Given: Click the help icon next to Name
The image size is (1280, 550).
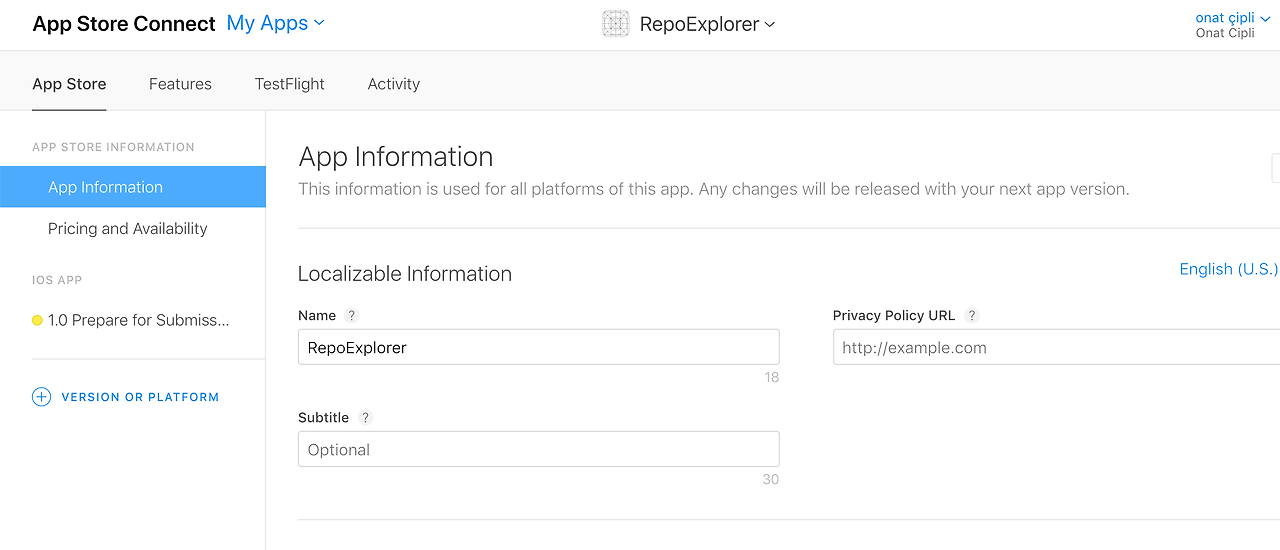Looking at the screenshot, I should 351,315.
